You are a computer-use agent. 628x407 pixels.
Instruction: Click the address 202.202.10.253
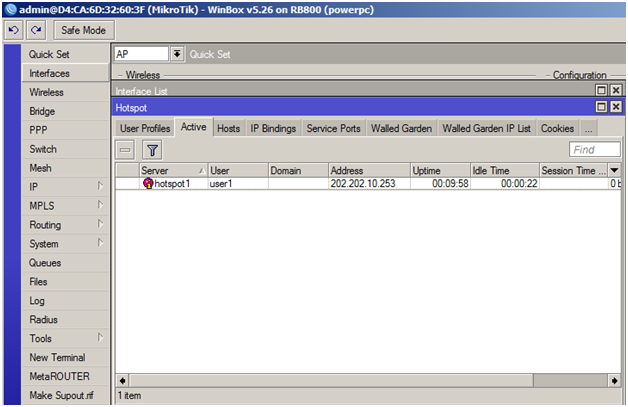[x=363, y=183]
